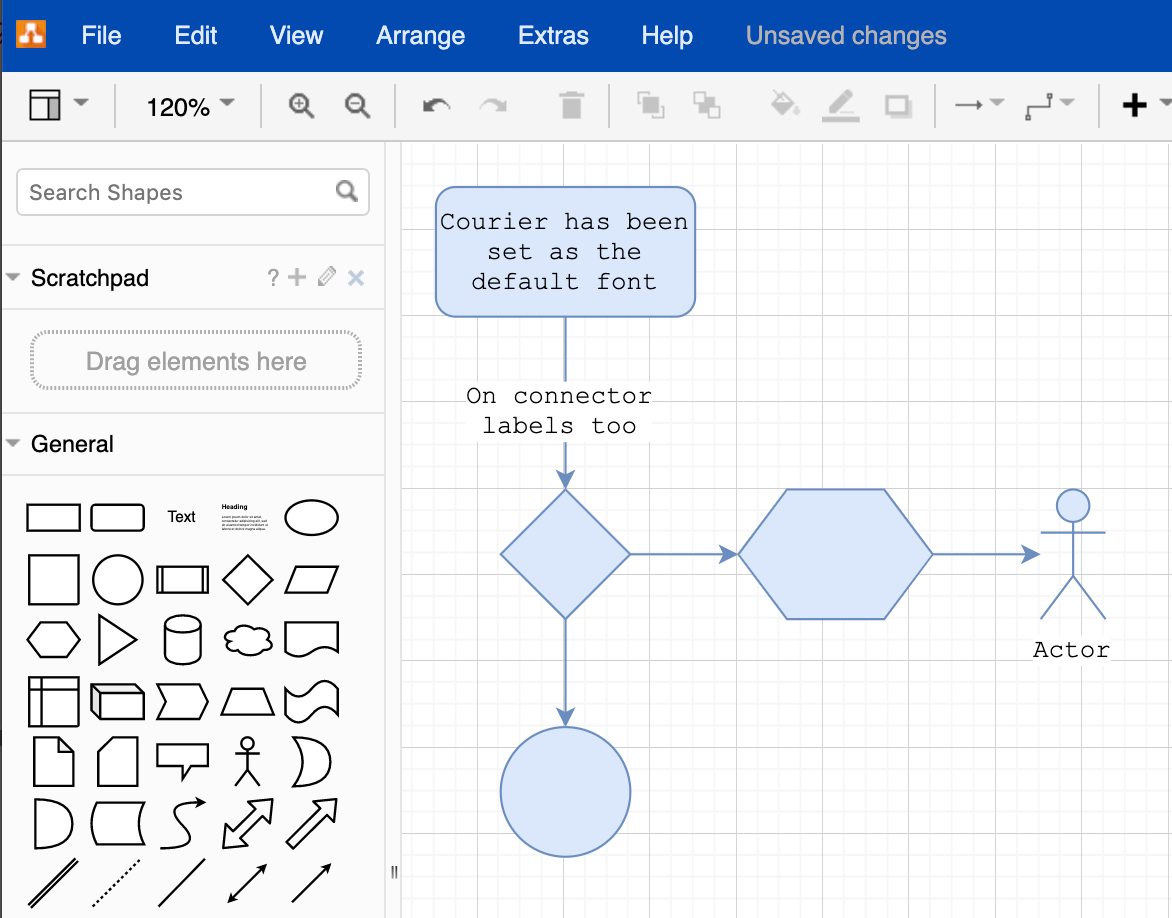The image size is (1172, 918).
Task: Click the Scratchpad help question mark icon
Action: pyautogui.click(x=272, y=278)
